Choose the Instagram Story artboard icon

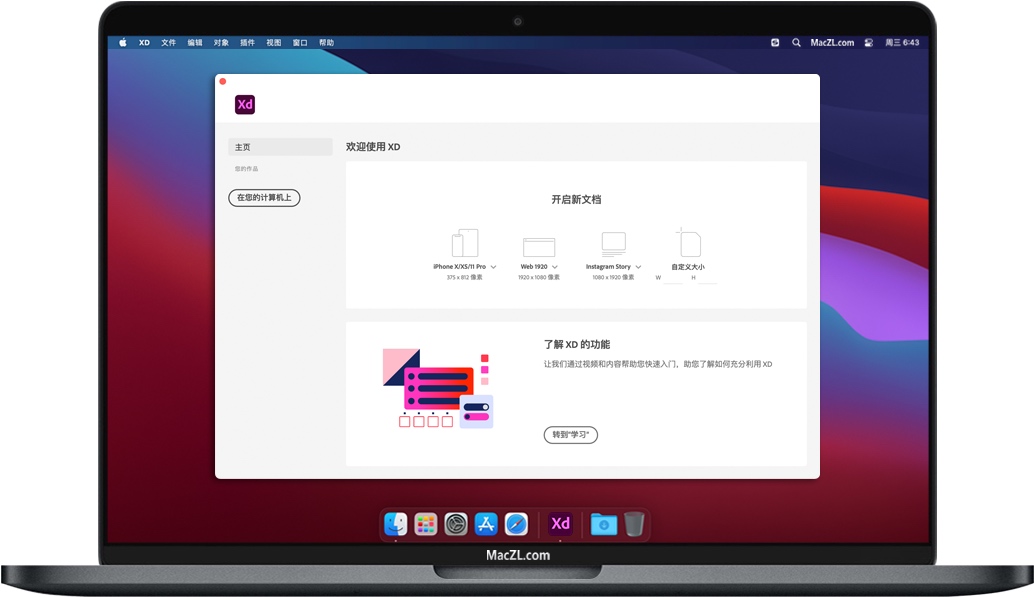[613, 244]
